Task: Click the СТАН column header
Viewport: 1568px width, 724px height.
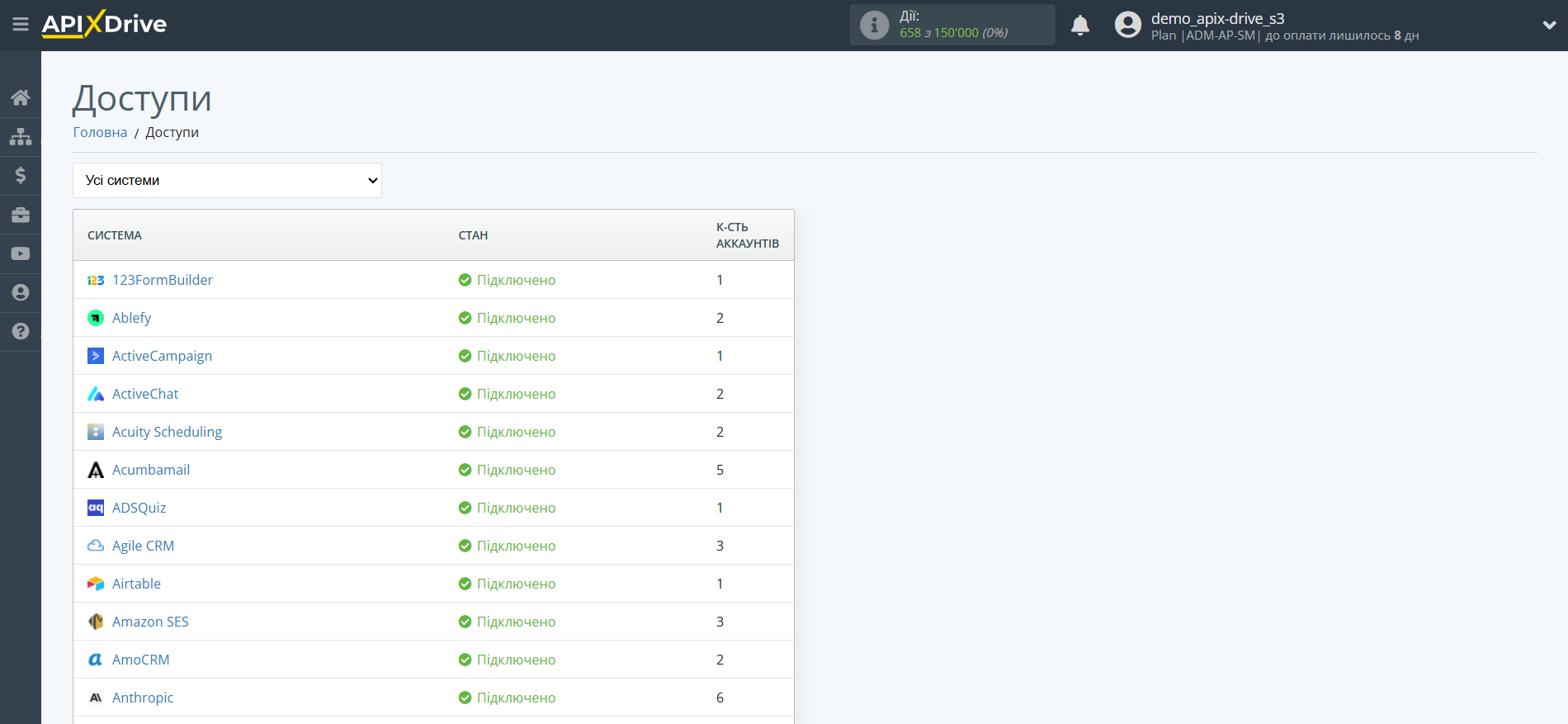Action: tap(473, 235)
